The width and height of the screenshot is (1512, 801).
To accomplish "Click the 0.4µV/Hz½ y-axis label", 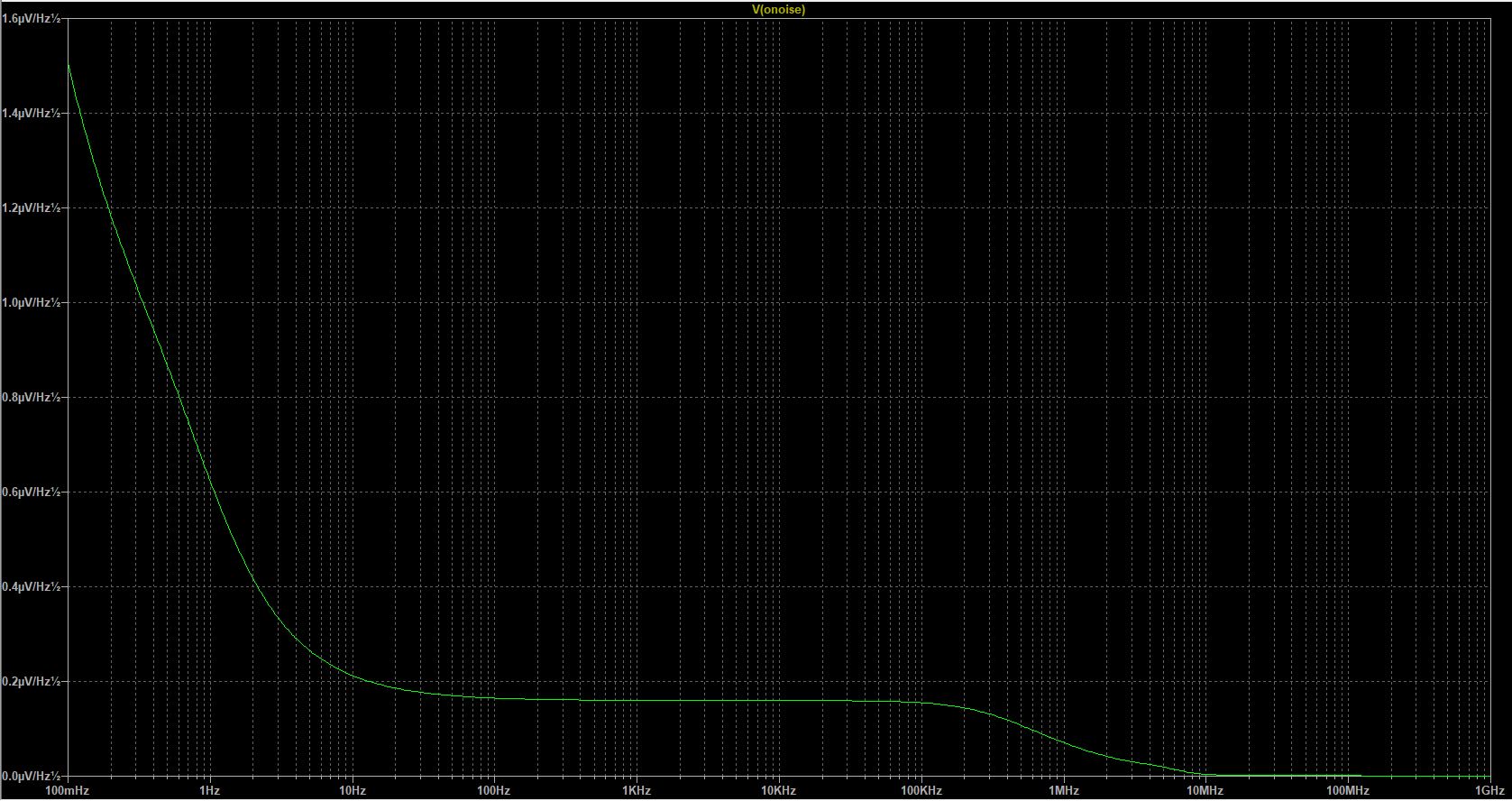I will click(32, 586).
